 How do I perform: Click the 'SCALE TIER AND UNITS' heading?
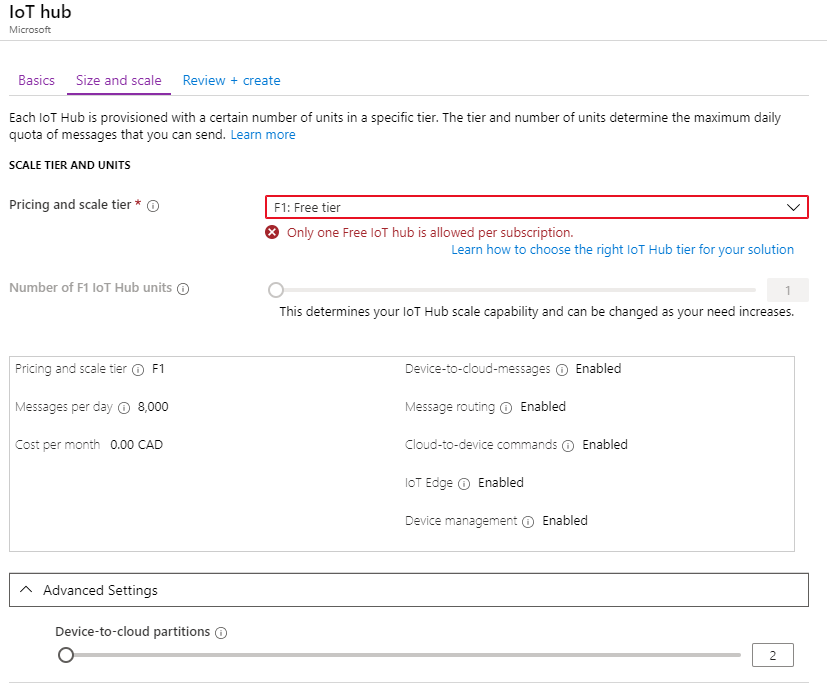[70, 165]
